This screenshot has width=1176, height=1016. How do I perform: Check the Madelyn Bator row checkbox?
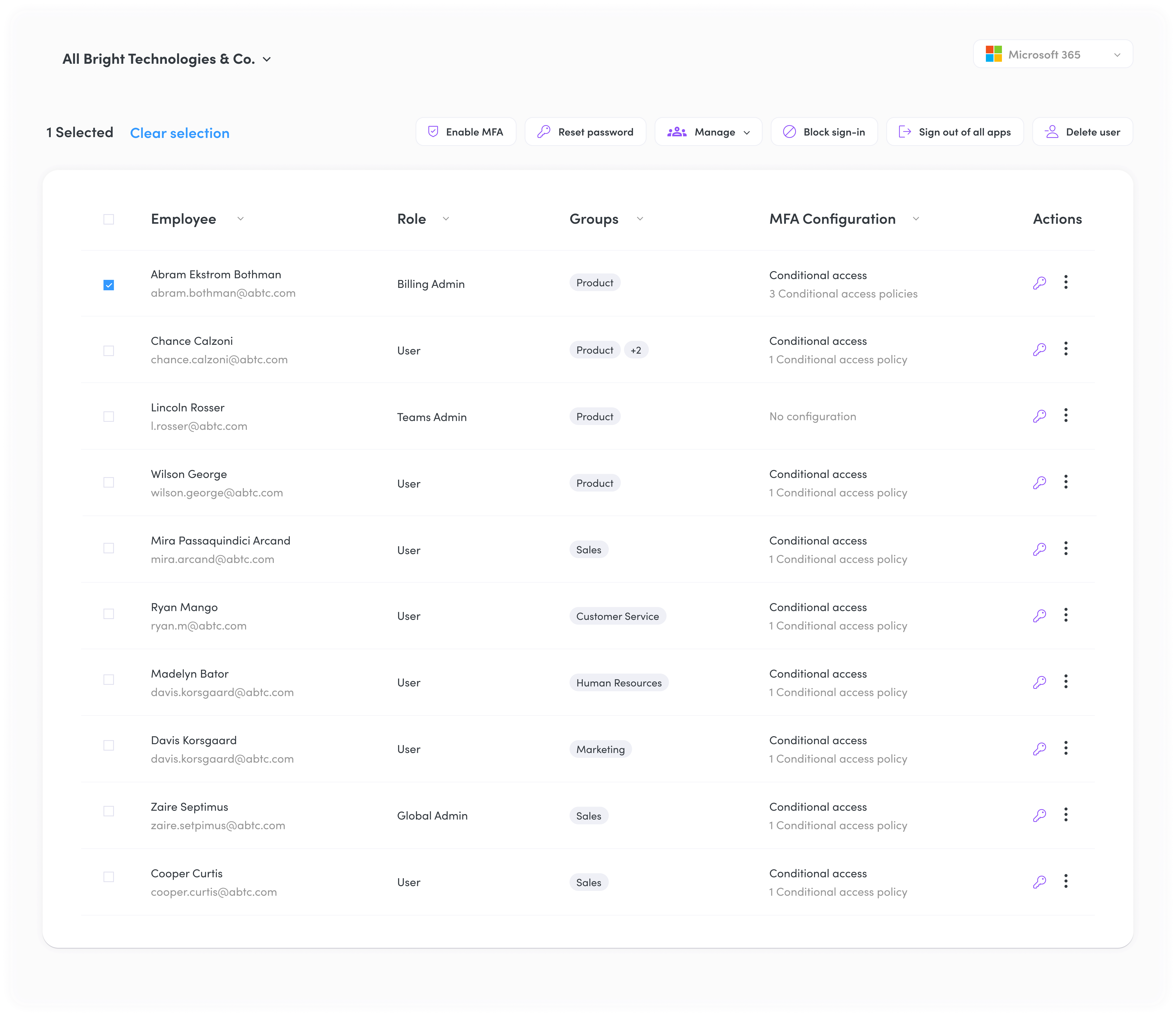pyautogui.click(x=109, y=680)
